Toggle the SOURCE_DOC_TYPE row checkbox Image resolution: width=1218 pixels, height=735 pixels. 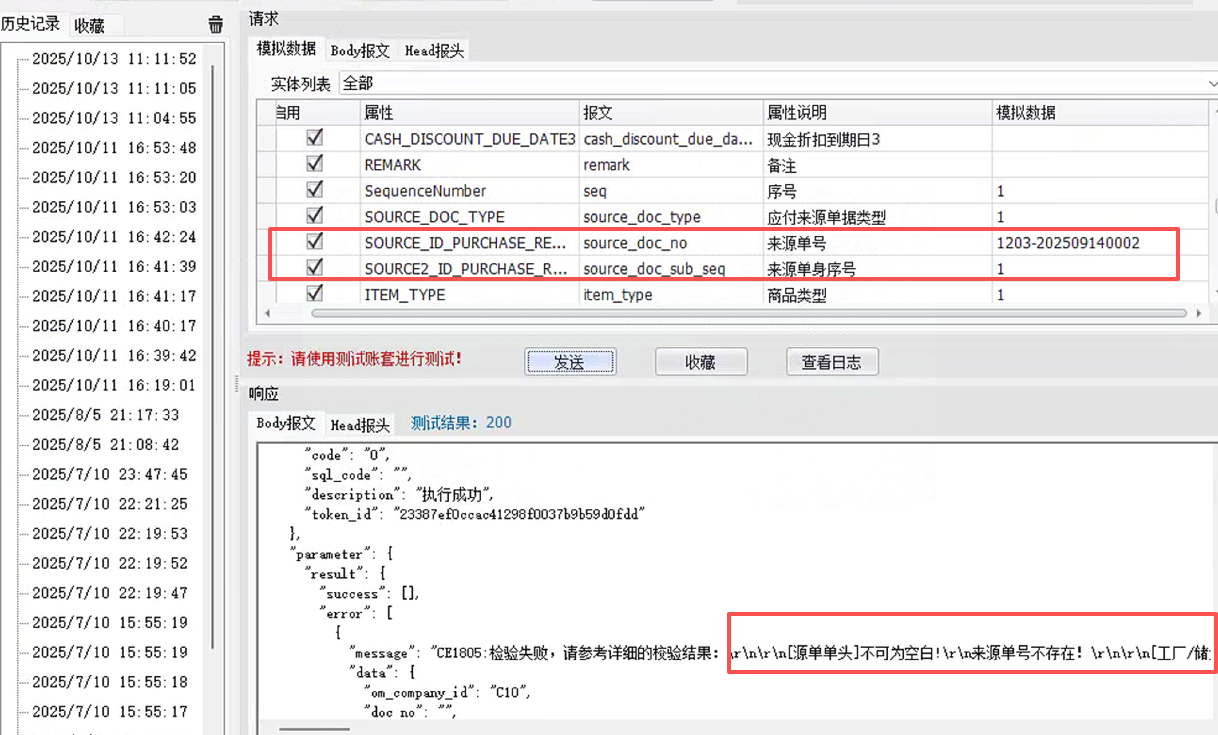[x=315, y=216]
